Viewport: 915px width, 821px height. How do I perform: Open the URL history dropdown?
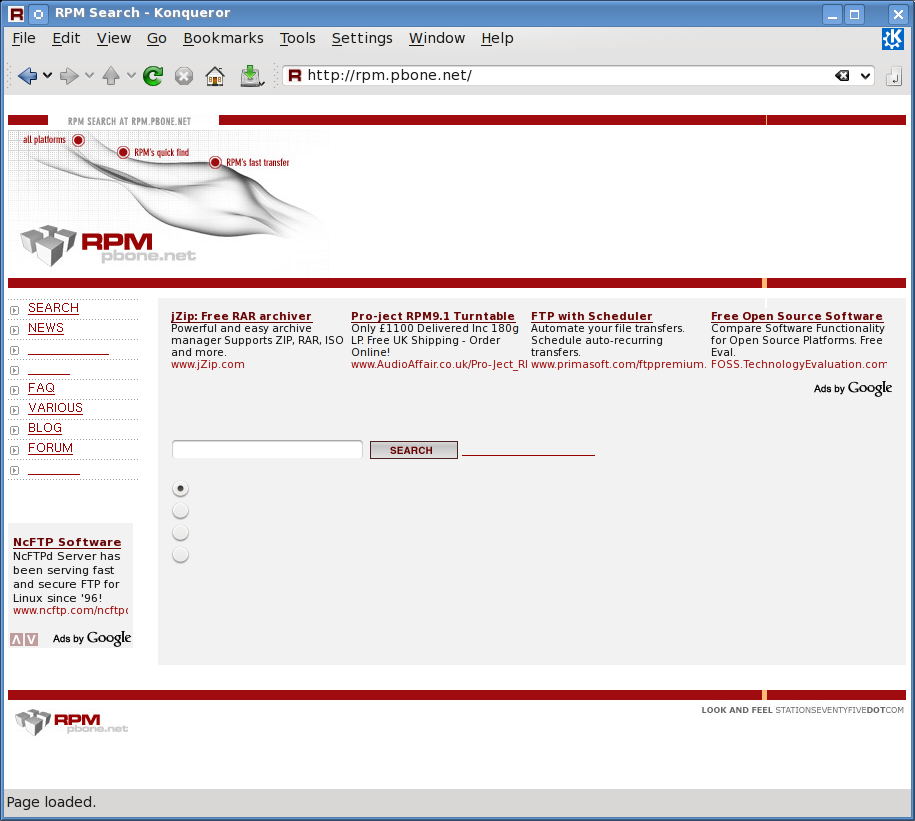[x=865, y=76]
